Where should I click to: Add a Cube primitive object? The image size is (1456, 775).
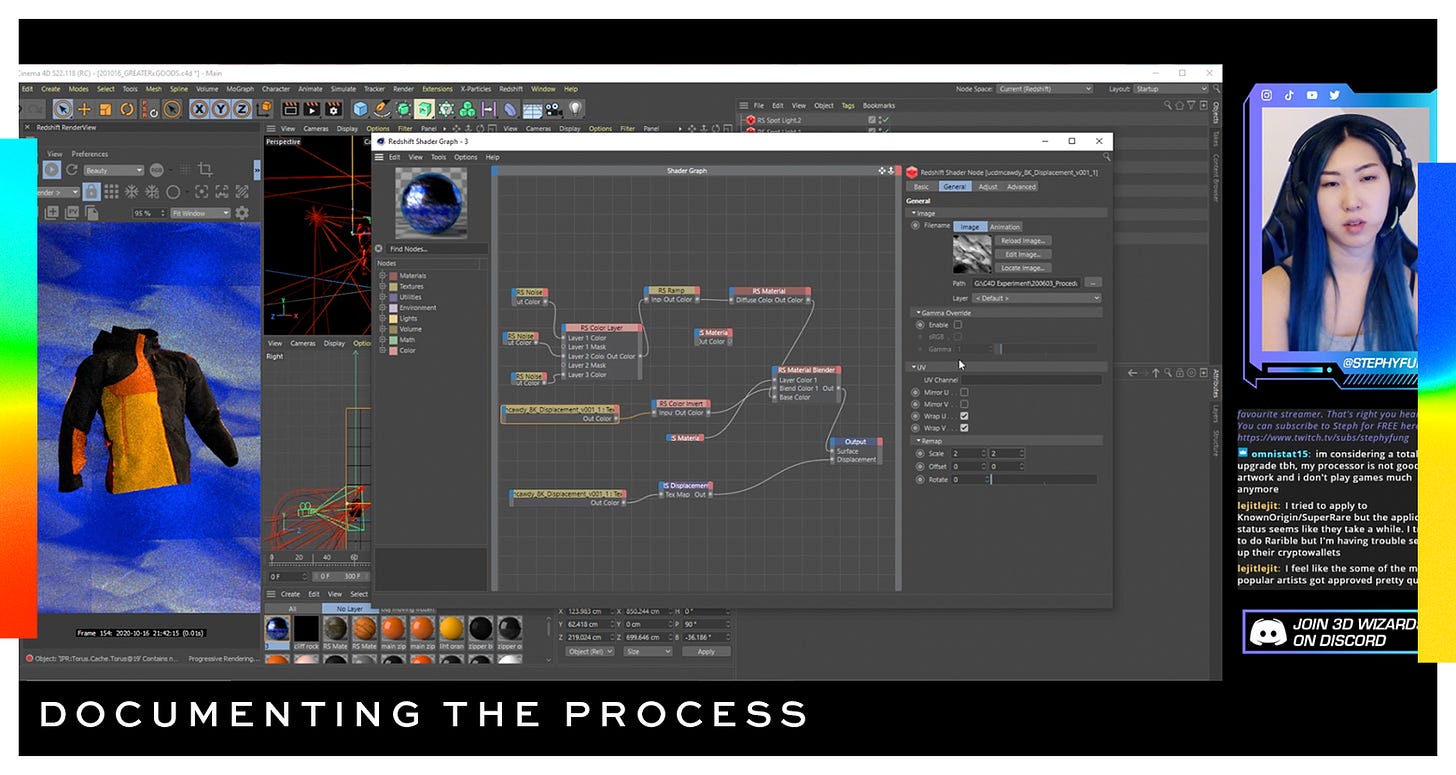pos(360,109)
